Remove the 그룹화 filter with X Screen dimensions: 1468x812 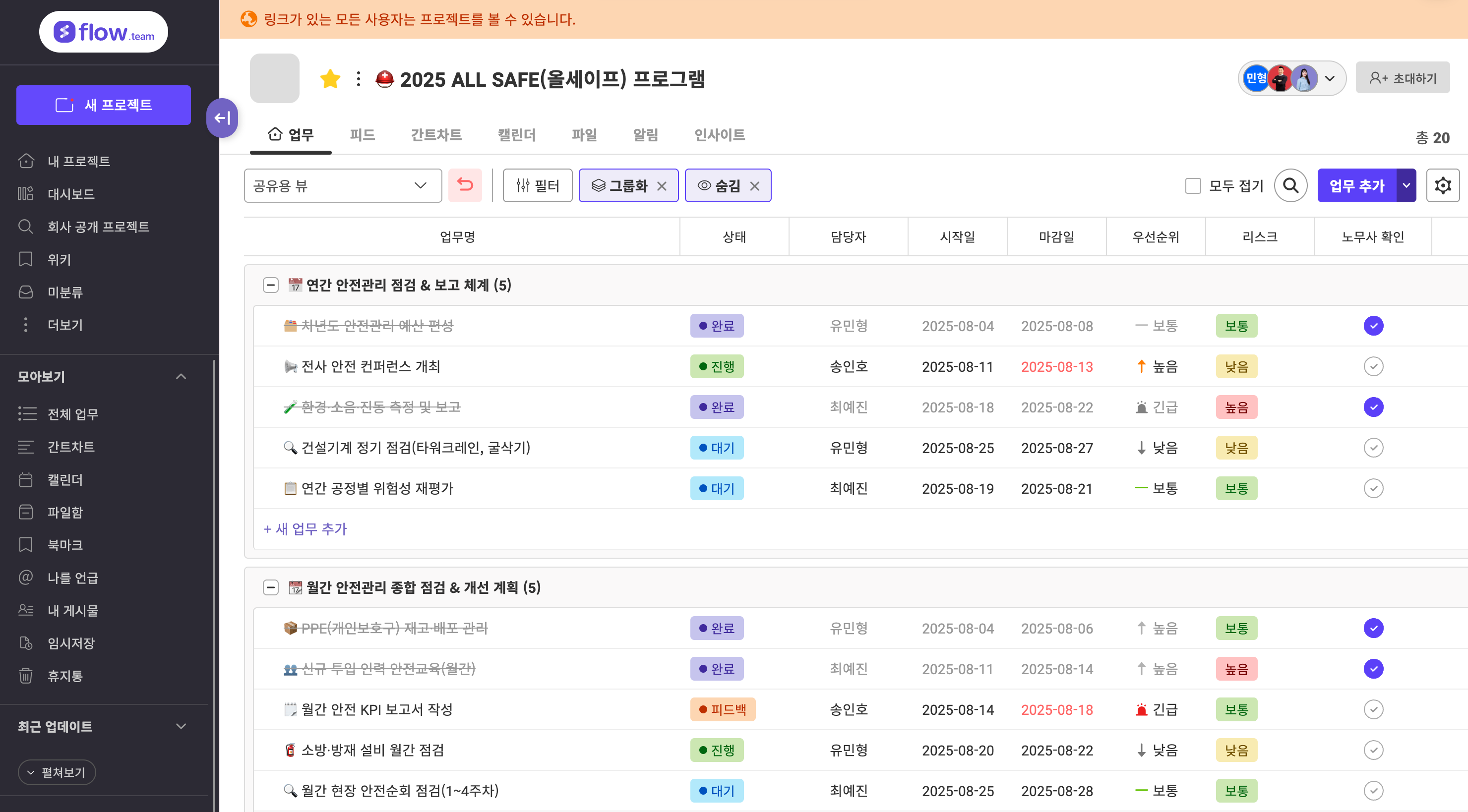(x=662, y=186)
